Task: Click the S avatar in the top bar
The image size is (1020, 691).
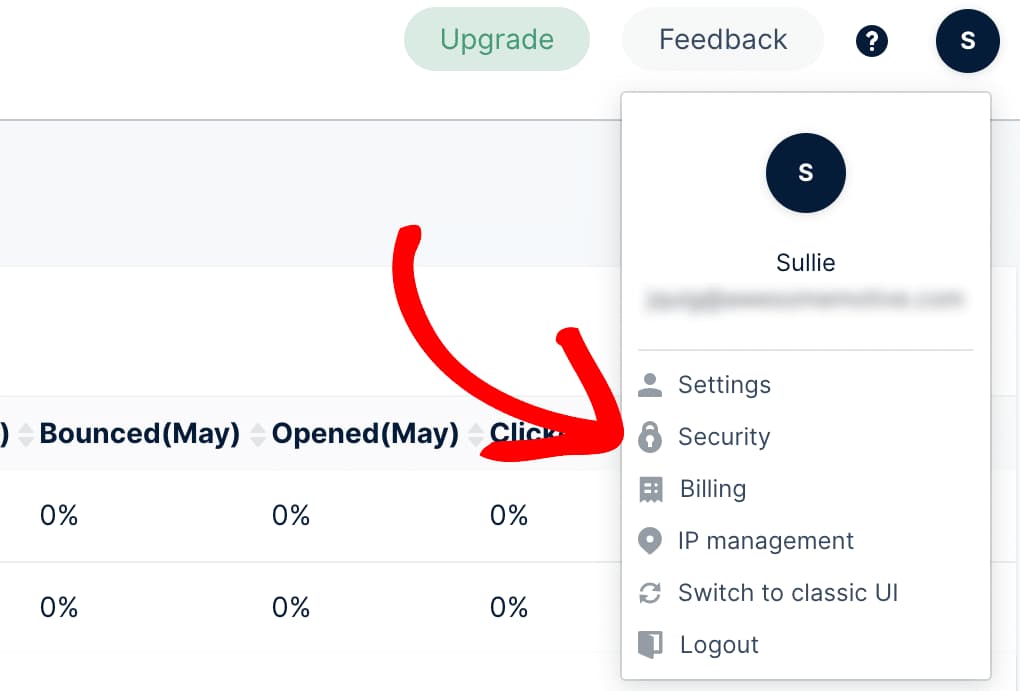Action: point(967,41)
